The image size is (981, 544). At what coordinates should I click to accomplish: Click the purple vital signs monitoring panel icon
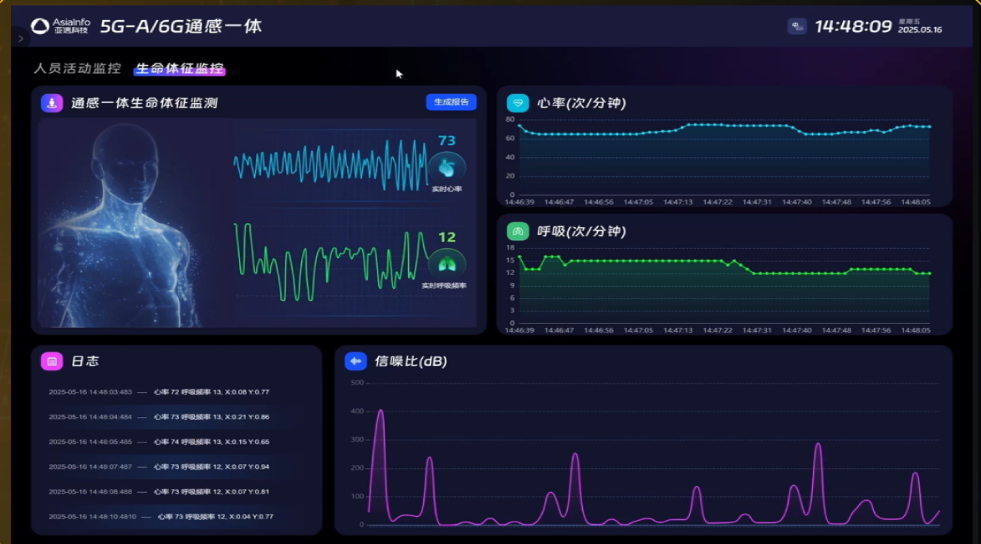pos(52,102)
